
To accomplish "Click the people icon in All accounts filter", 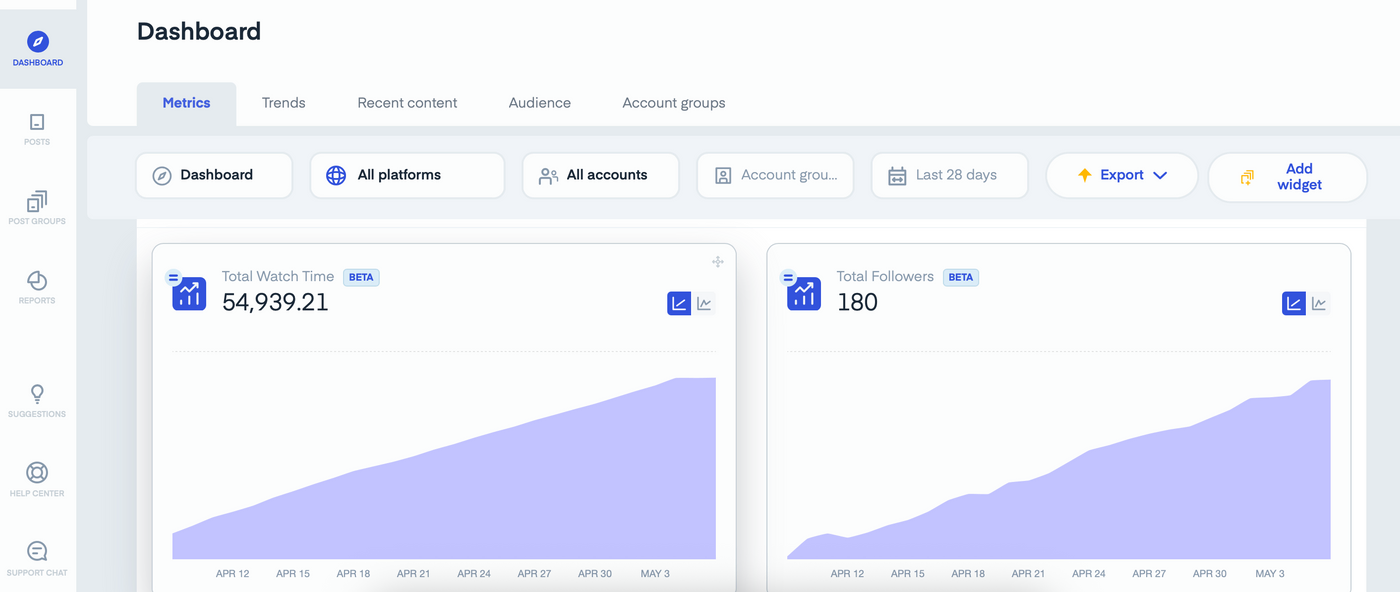I will (x=548, y=176).
